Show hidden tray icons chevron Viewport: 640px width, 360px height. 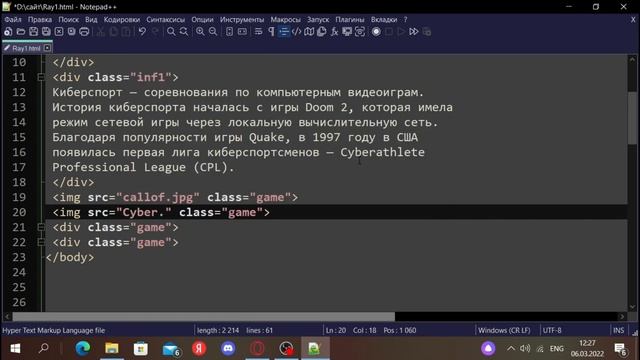pyautogui.click(x=511, y=349)
